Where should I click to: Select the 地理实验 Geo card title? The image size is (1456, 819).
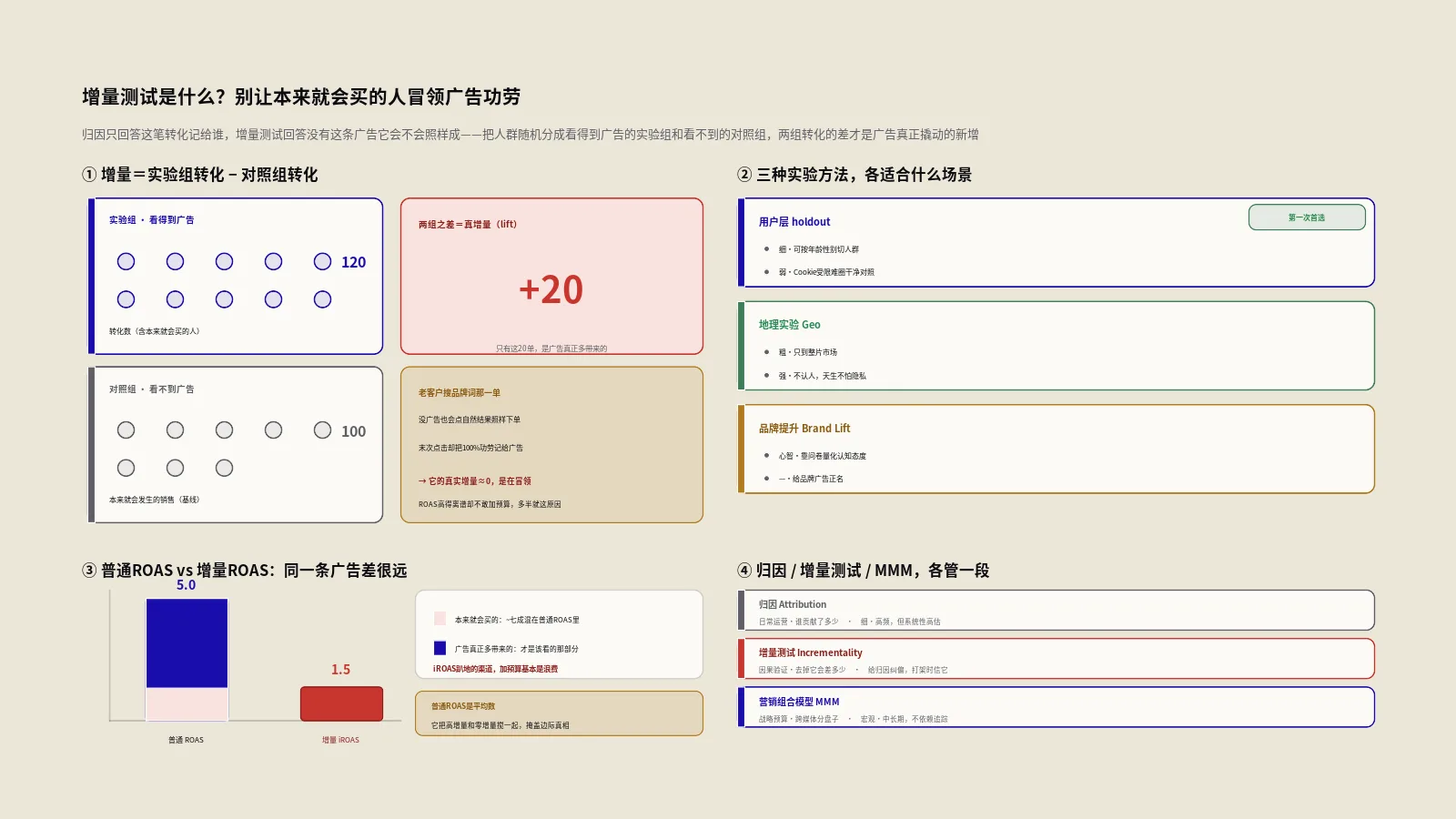790,325
